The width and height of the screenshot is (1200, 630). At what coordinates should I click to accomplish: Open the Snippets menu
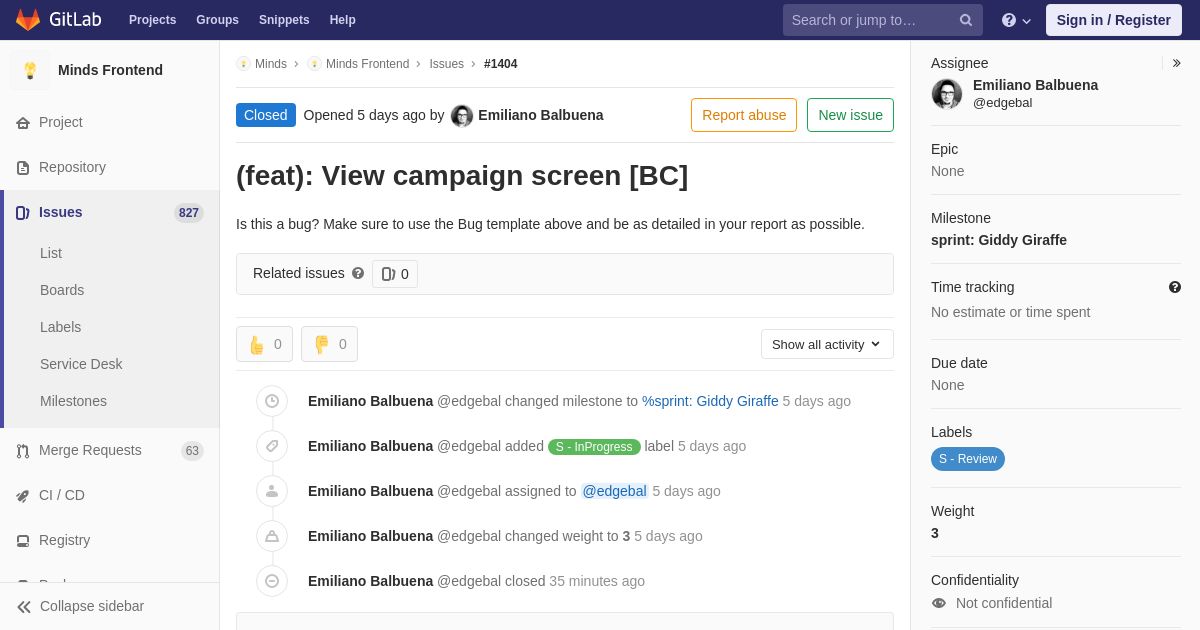click(284, 20)
